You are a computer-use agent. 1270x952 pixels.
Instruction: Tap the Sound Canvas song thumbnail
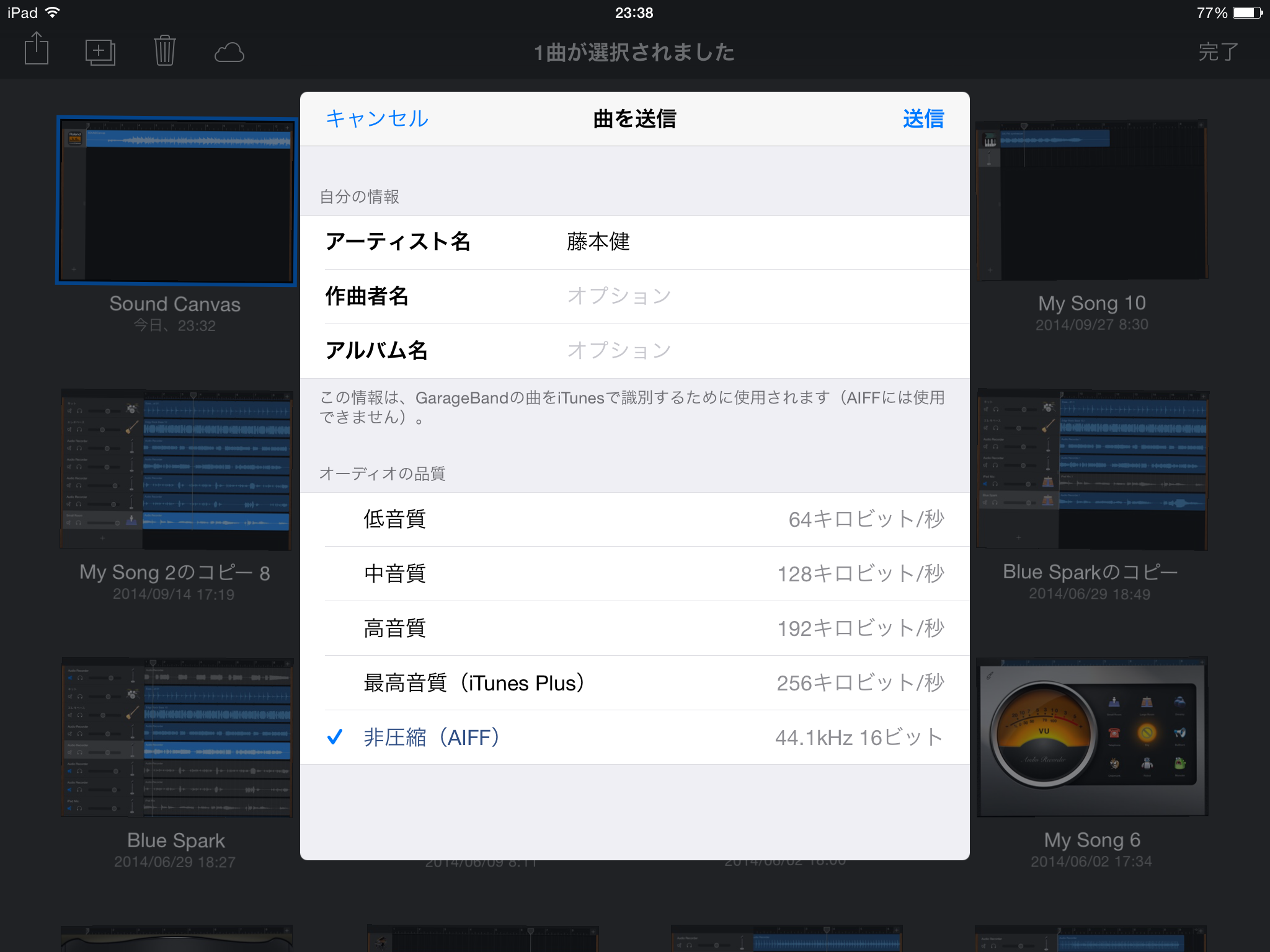pos(177,201)
